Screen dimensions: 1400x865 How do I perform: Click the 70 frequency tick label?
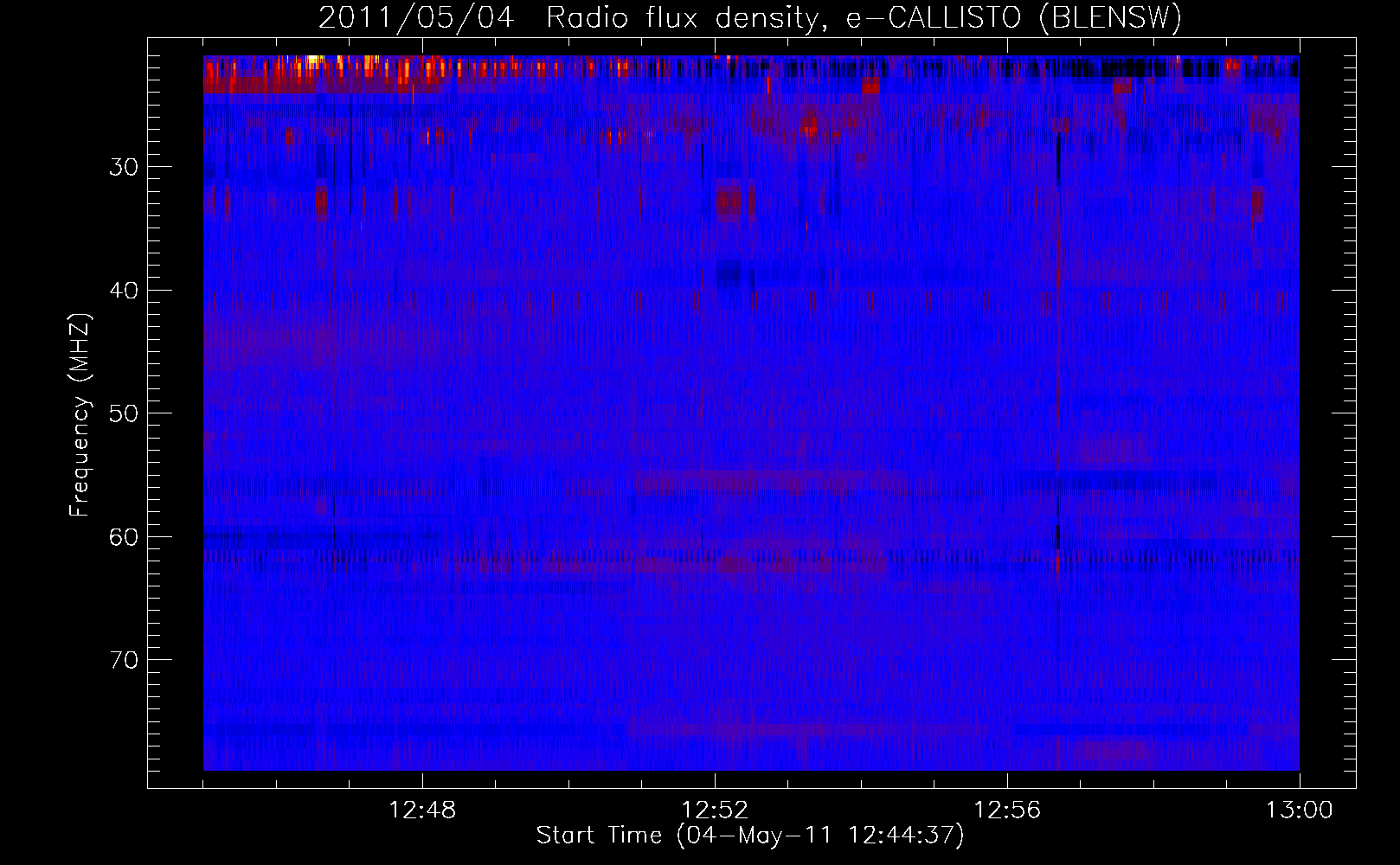(124, 661)
